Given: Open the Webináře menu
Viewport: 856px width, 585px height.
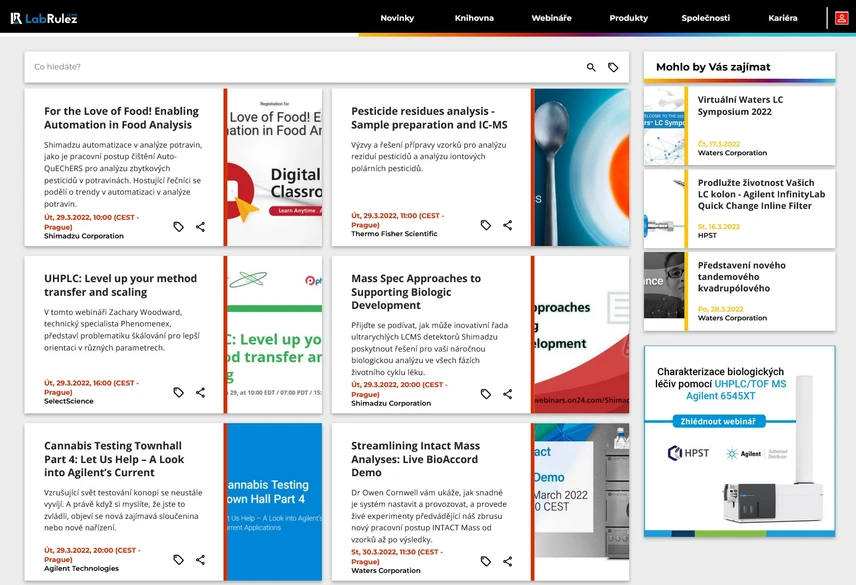Looking at the screenshot, I should tap(551, 18).
